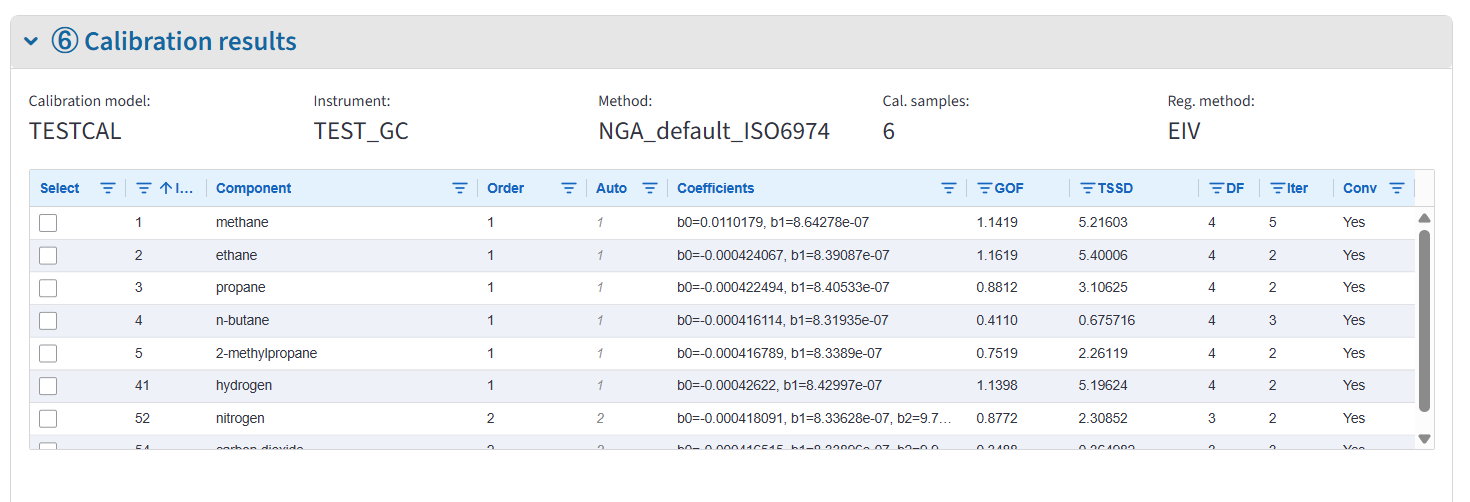Viewport: 1470px width, 502px height.
Task: Open the filter menu for Select column
Action: point(108,188)
